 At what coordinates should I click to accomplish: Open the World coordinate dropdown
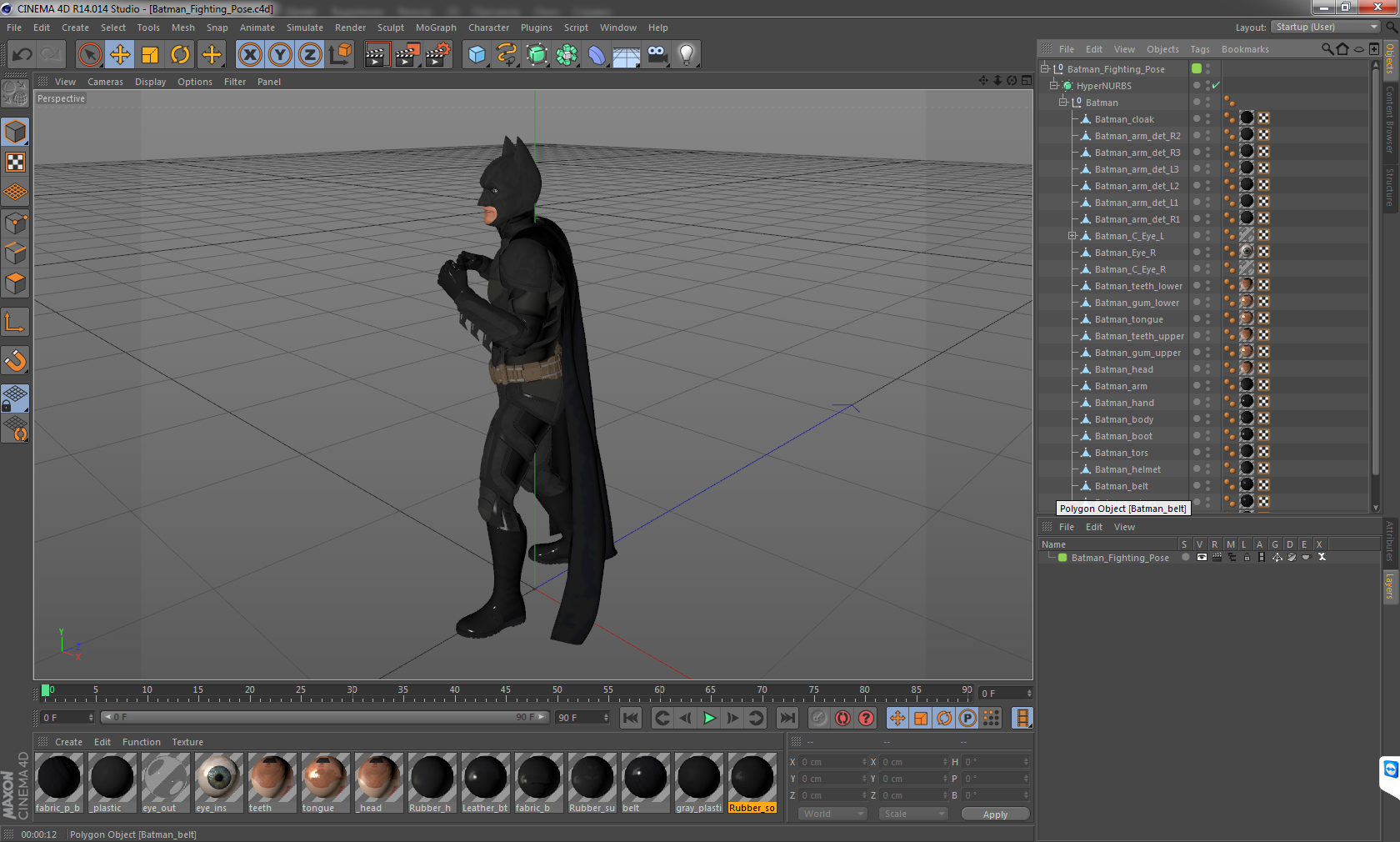(x=832, y=814)
